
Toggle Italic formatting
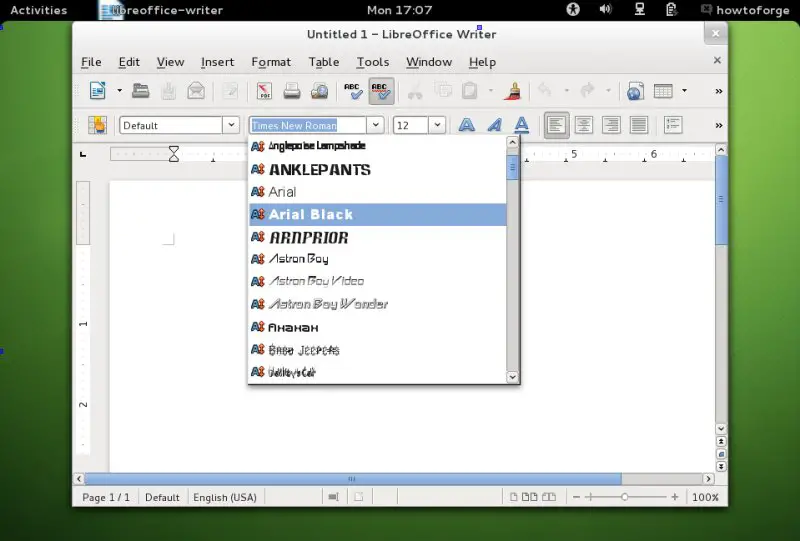(494, 125)
